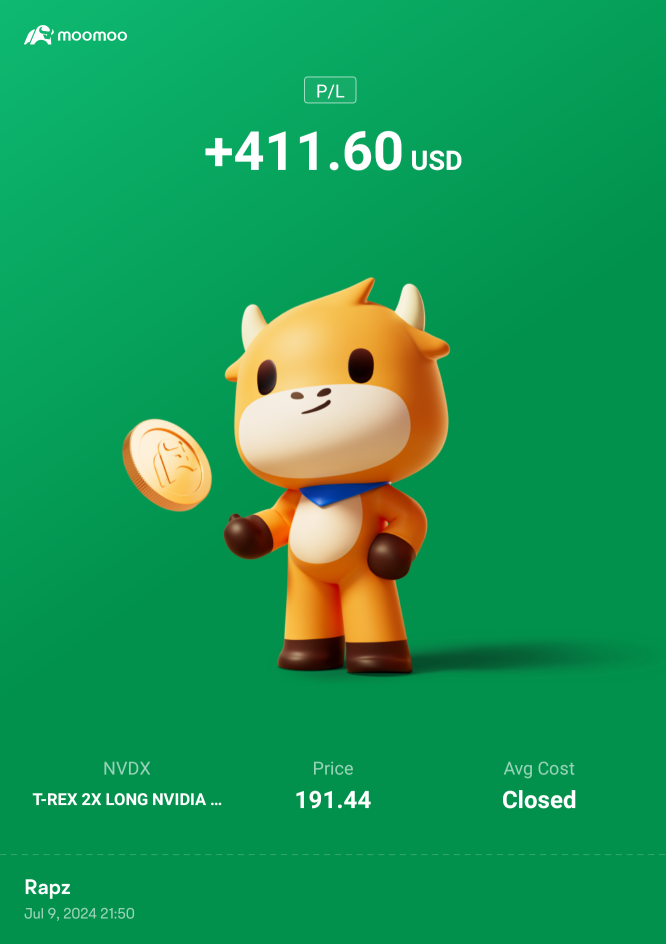Image resolution: width=666 pixels, height=944 pixels.
Task: Click the mascot's right horn
Action: click(x=411, y=306)
